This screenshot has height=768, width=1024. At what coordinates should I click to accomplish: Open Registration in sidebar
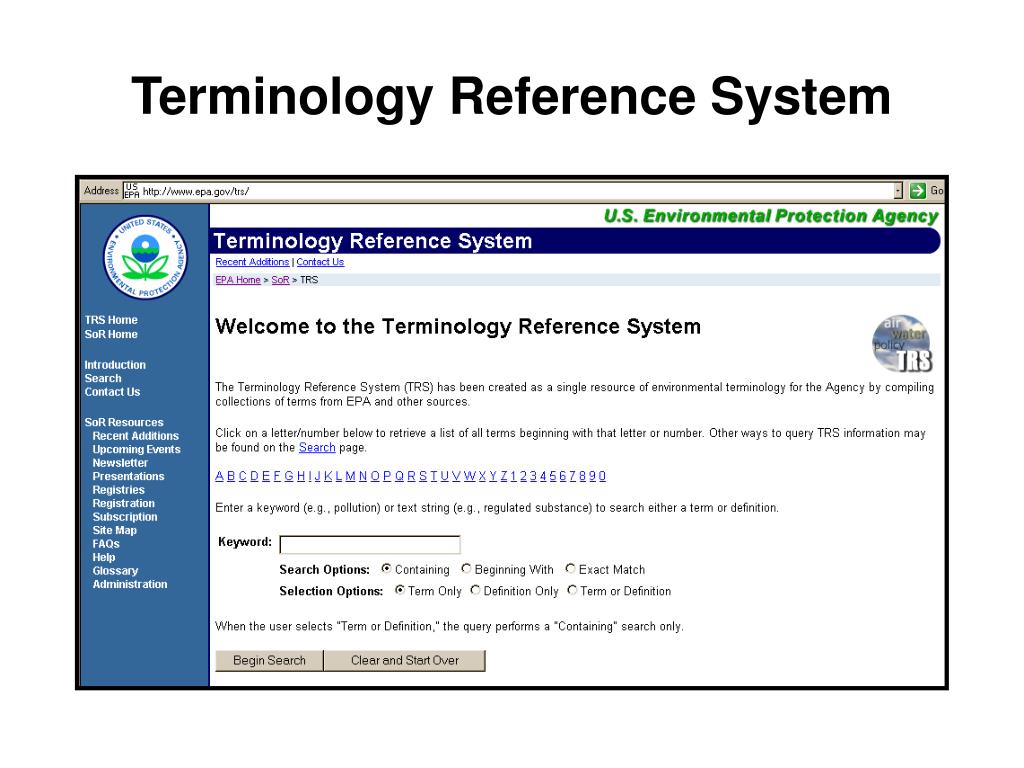(x=123, y=504)
